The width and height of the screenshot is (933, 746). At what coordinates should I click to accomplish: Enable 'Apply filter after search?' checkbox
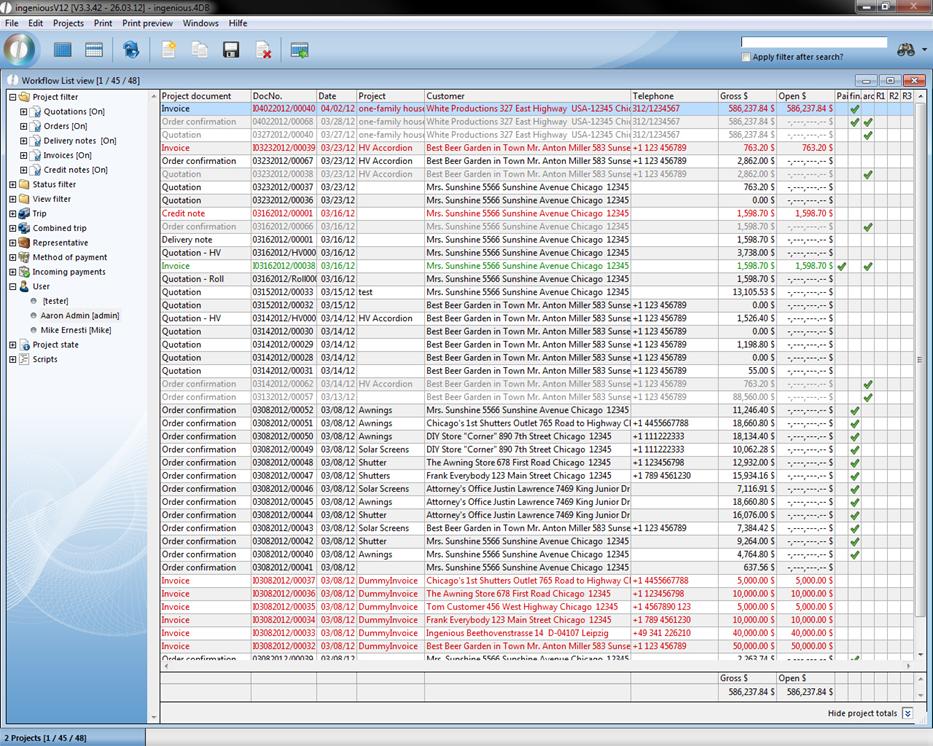(746, 57)
